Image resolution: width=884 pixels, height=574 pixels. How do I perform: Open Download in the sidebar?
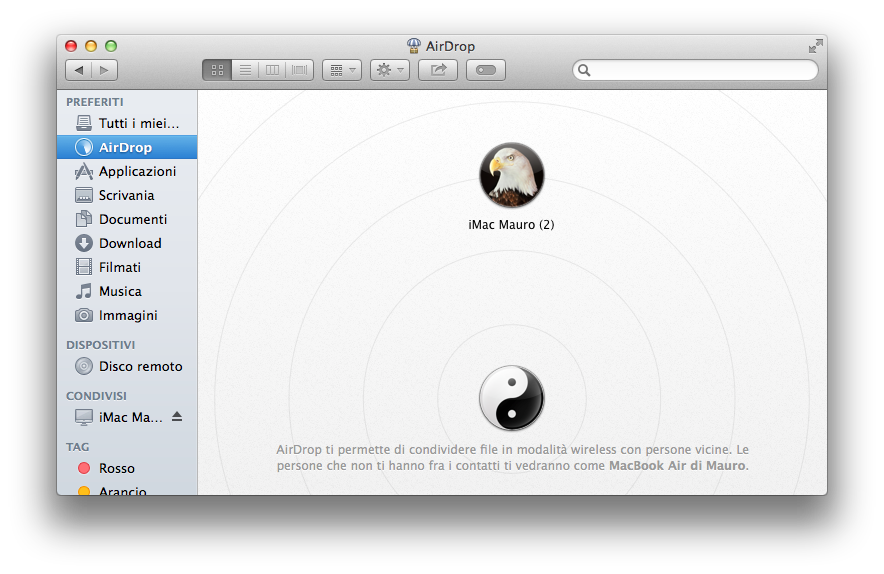click(x=127, y=243)
